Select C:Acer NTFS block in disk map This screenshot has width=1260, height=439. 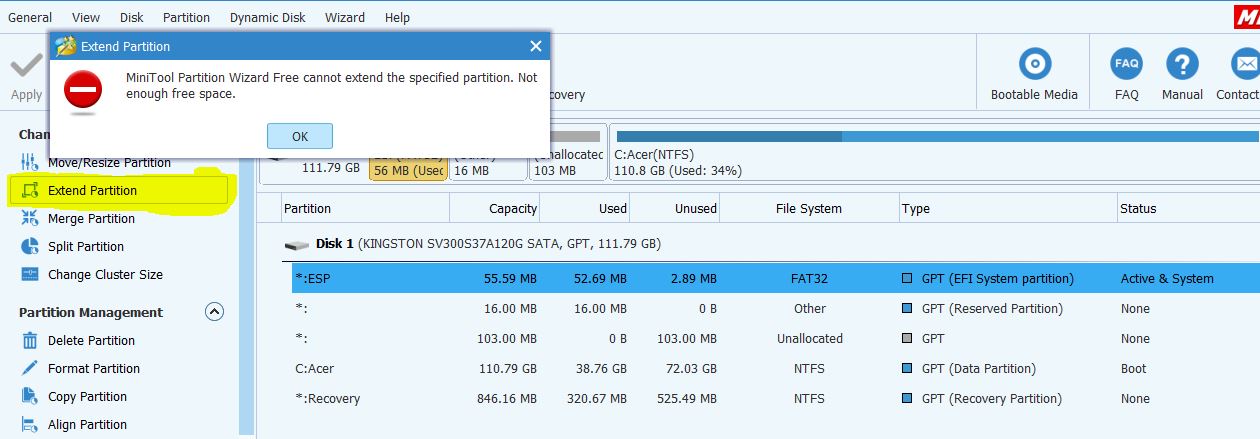tap(935, 153)
